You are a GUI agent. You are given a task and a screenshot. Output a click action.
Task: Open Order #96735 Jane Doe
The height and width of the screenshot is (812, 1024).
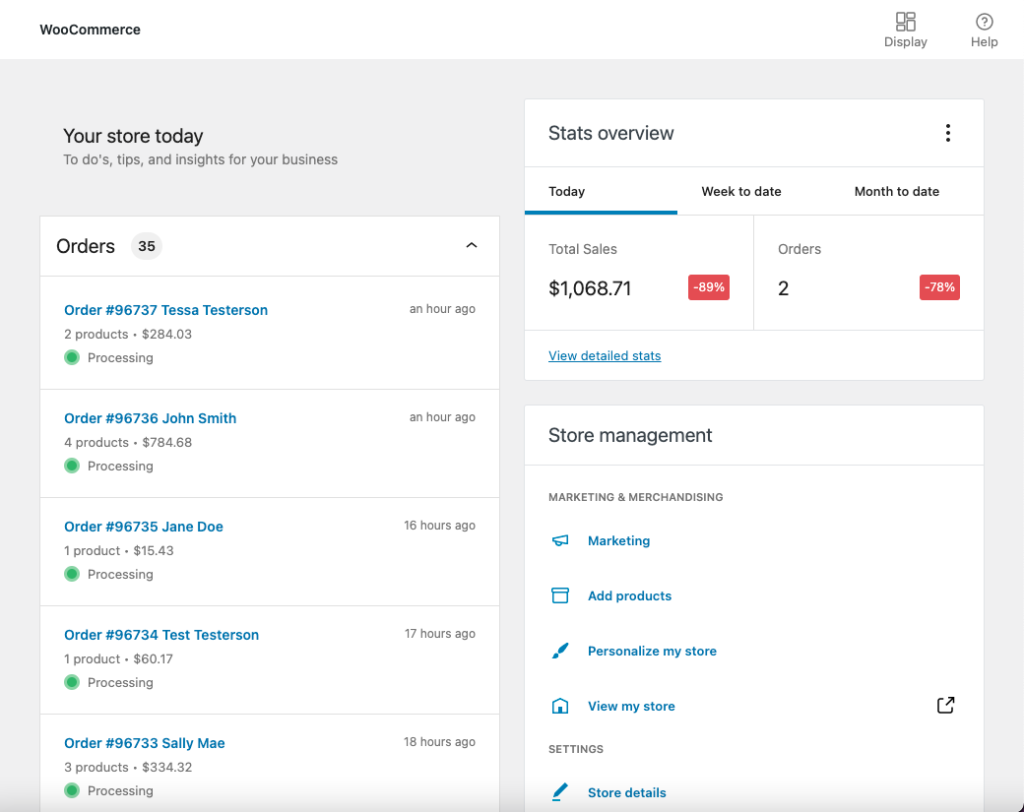143,527
